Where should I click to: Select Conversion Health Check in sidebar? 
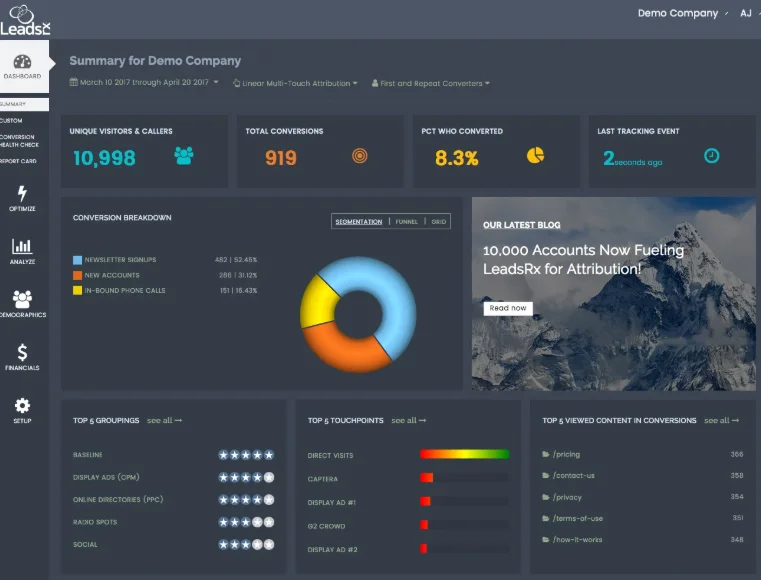click(x=17, y=141)
